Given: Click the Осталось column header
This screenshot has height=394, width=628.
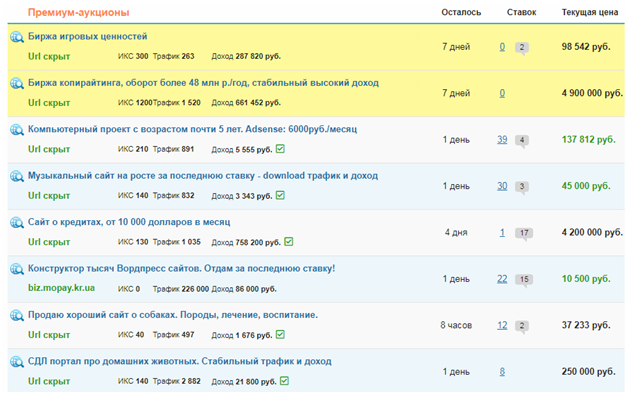Looking at the screenshot, I should coord(461,12).
